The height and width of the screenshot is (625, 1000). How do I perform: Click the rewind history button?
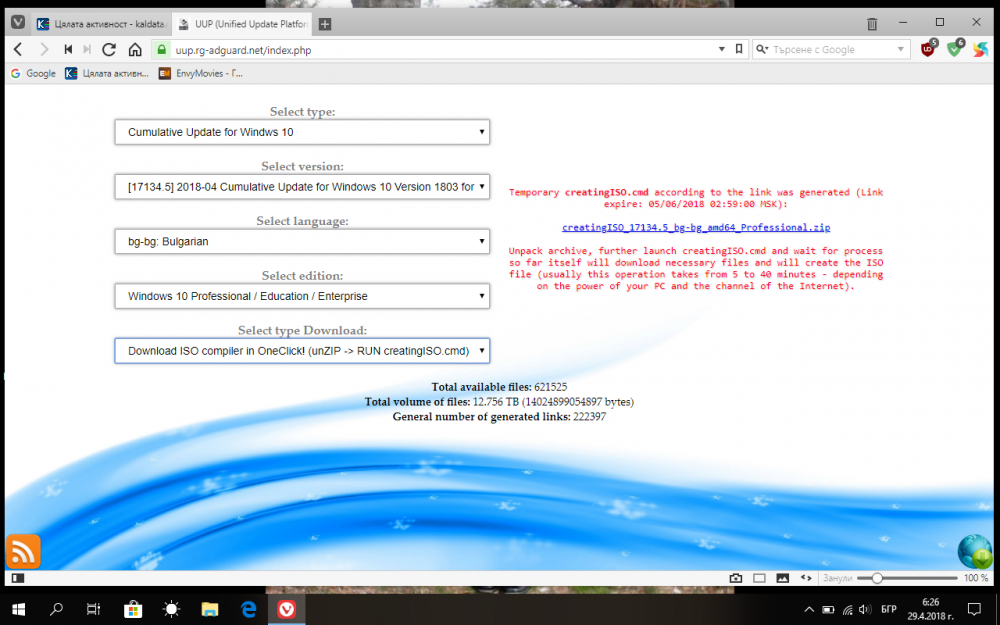pos(68,49)
